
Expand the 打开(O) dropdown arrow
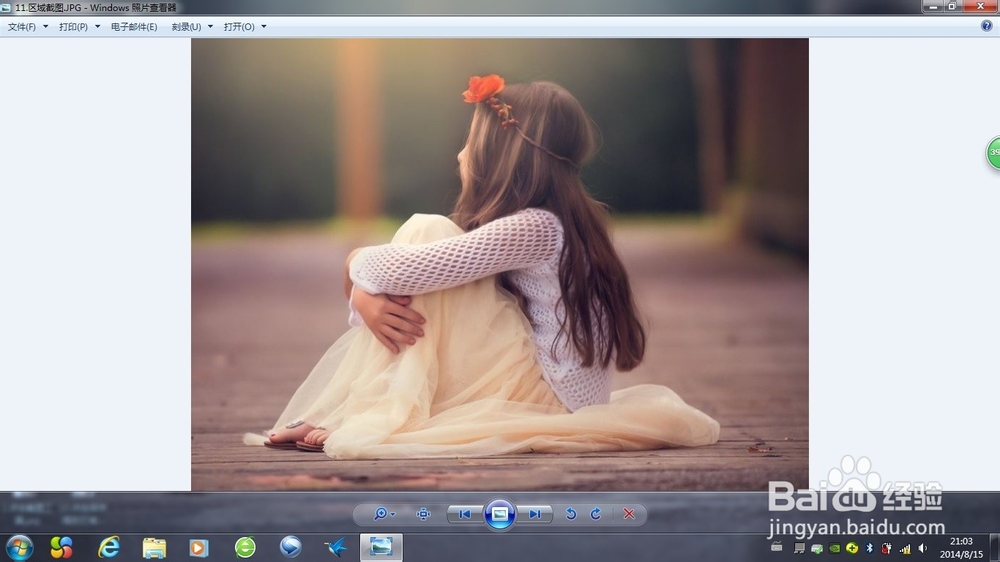tap(264, 27)
